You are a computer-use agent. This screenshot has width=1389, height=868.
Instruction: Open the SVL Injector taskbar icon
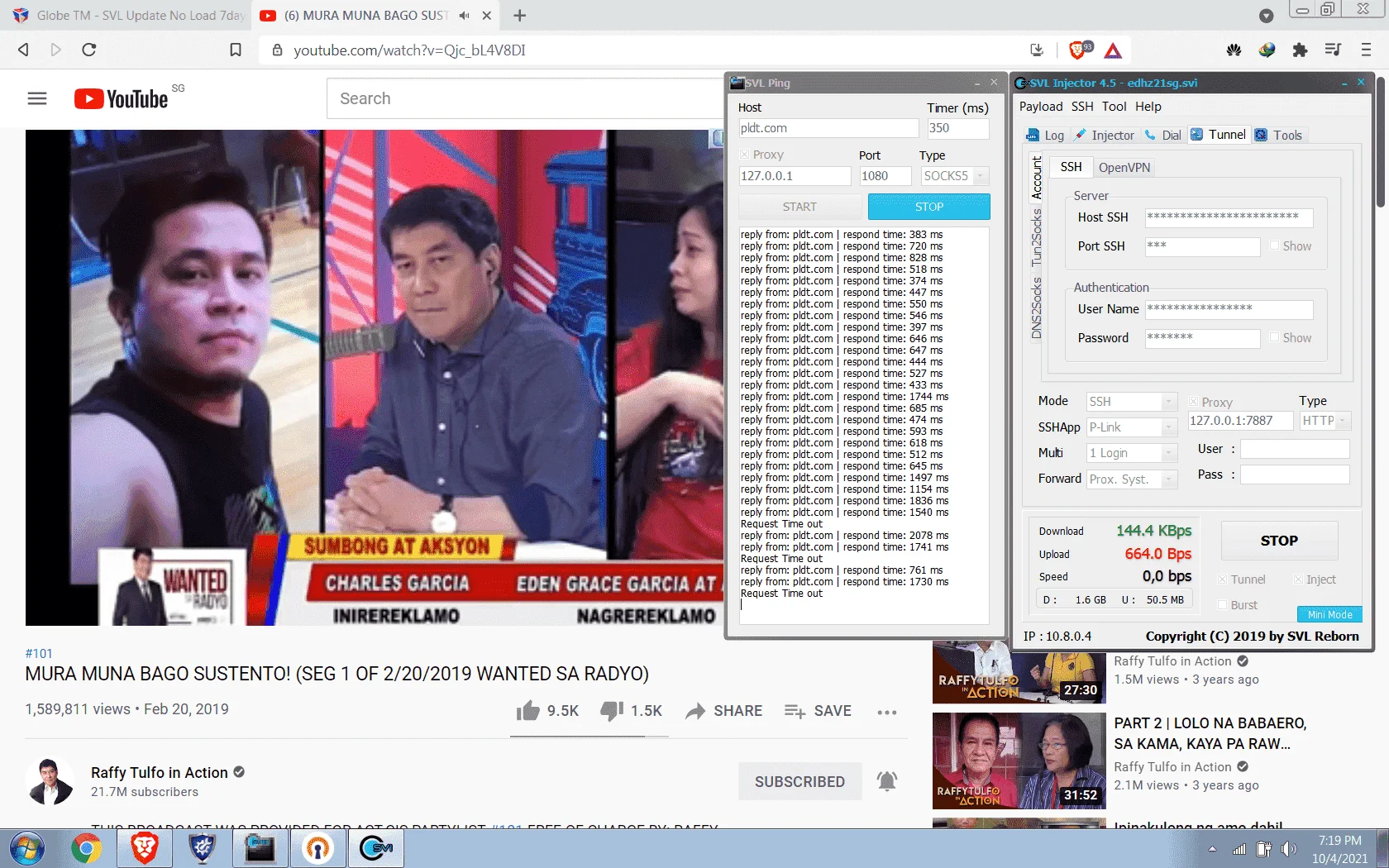tap(376, 848)
